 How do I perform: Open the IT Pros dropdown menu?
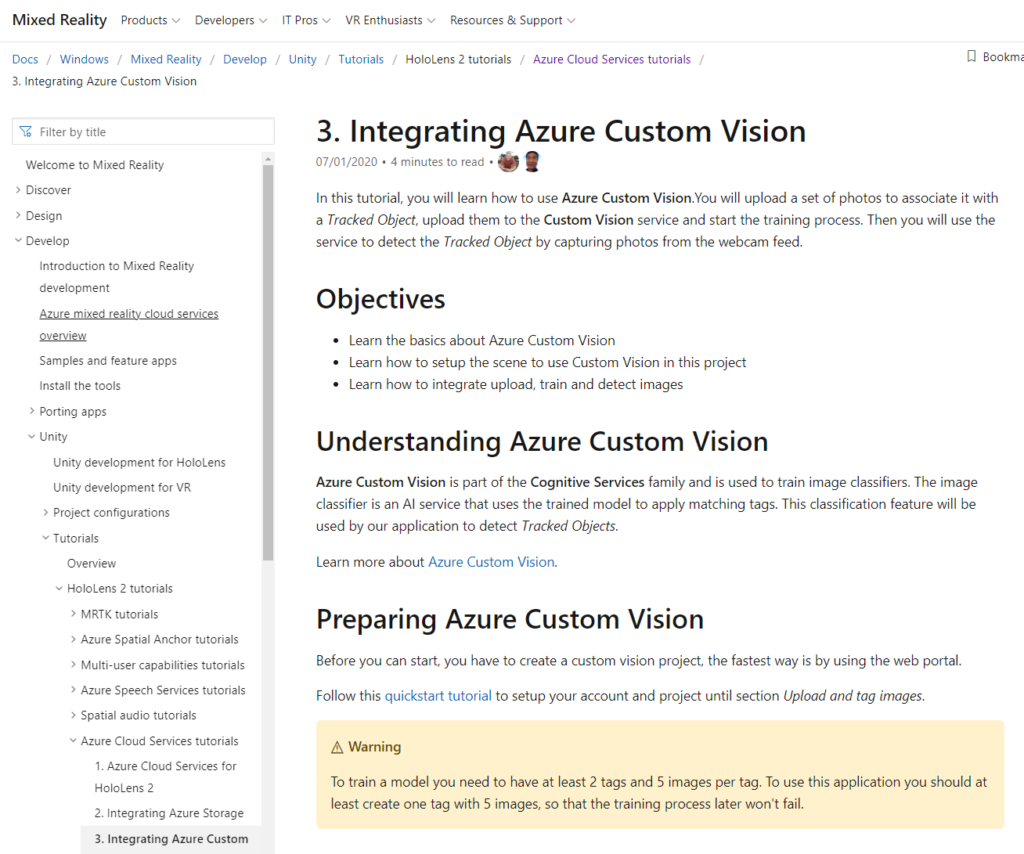(306, 20)
